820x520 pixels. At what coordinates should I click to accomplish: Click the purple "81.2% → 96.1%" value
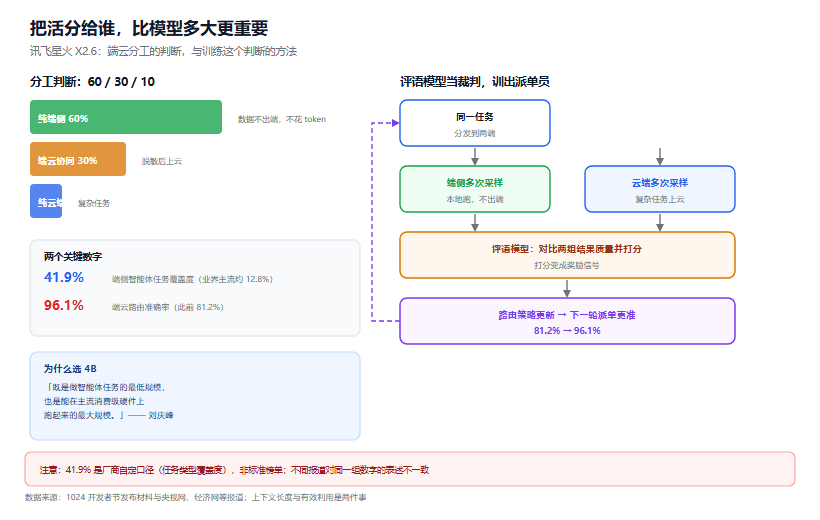(x=567, y=331)
